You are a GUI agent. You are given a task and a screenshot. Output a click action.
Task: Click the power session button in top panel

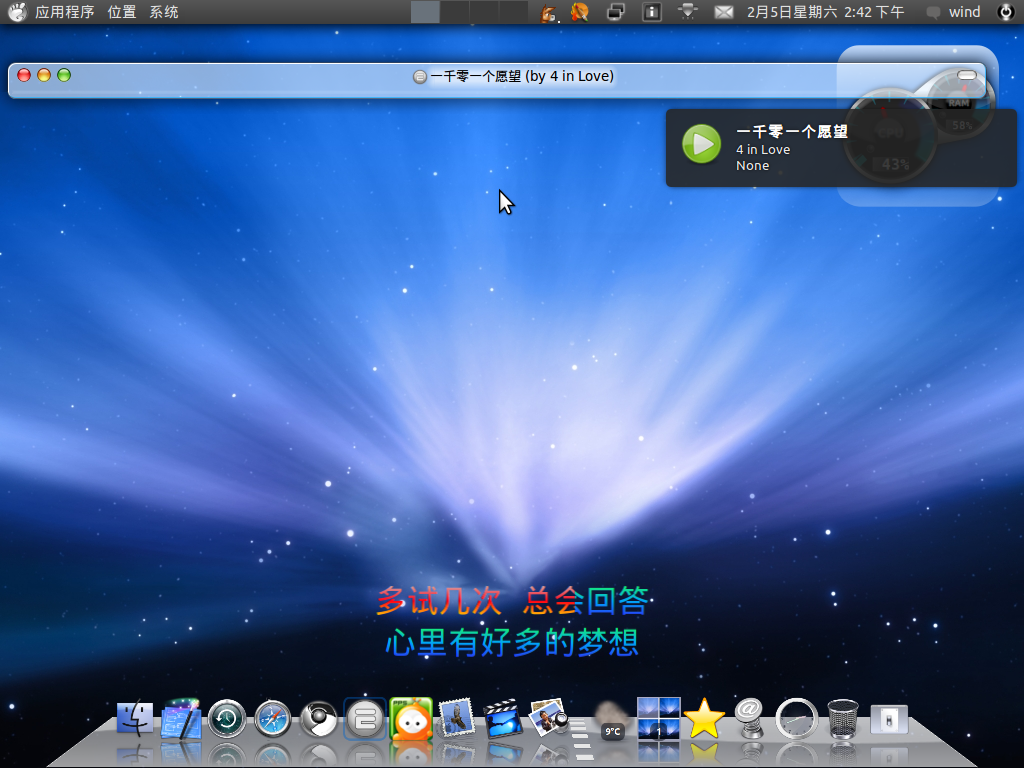tap(1006, 12)
